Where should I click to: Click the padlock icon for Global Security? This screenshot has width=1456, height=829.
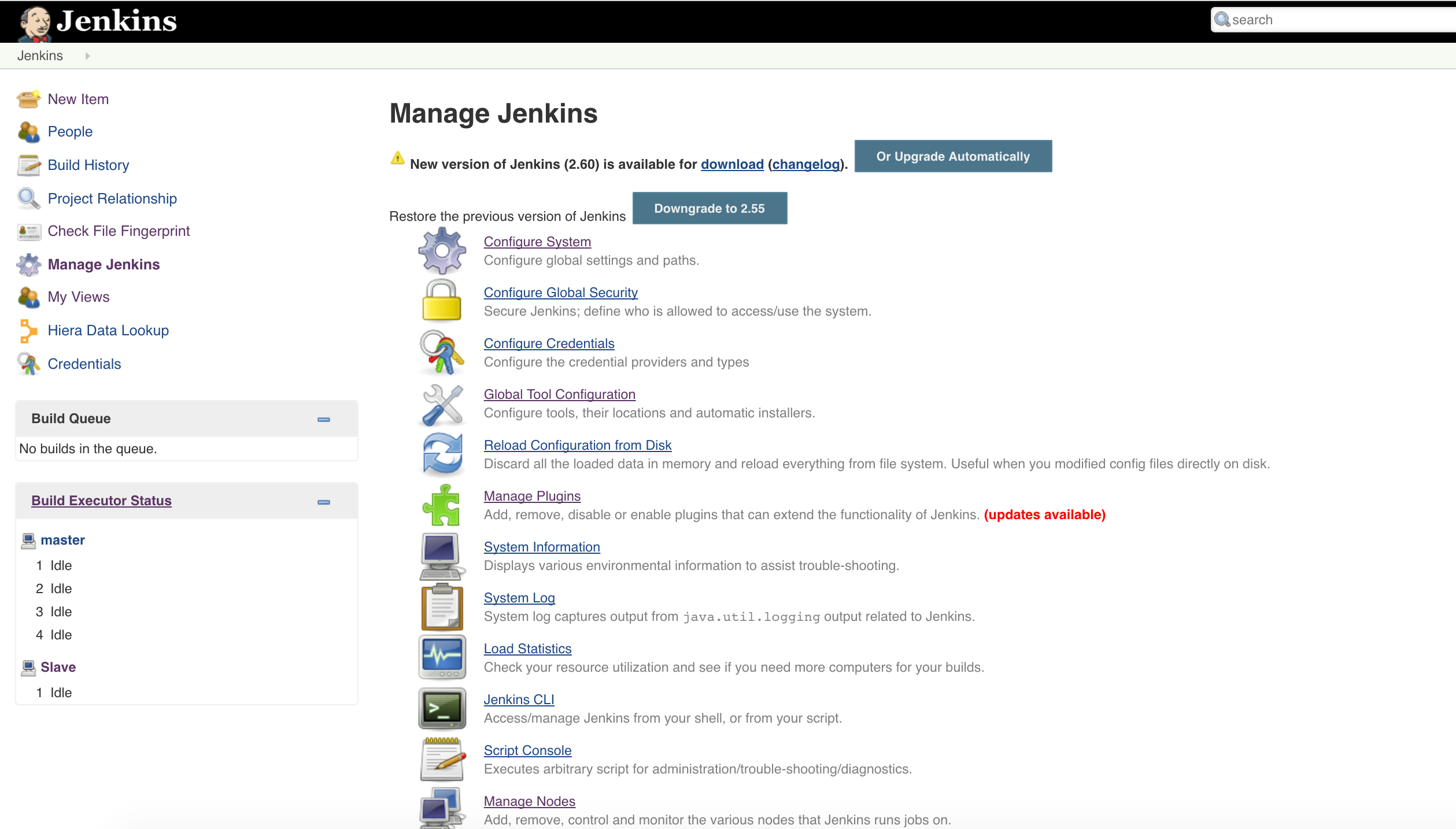(442, 300)
